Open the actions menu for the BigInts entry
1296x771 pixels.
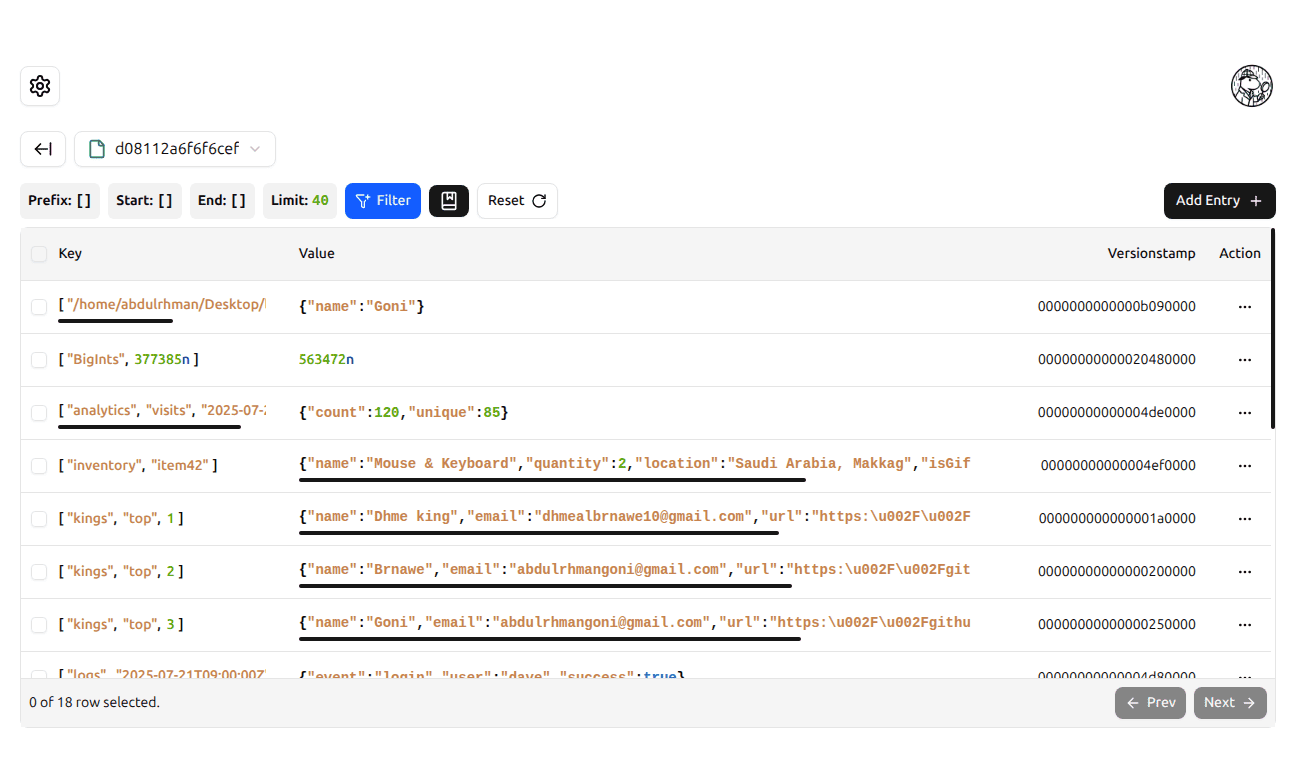(x=1245, y=359)
